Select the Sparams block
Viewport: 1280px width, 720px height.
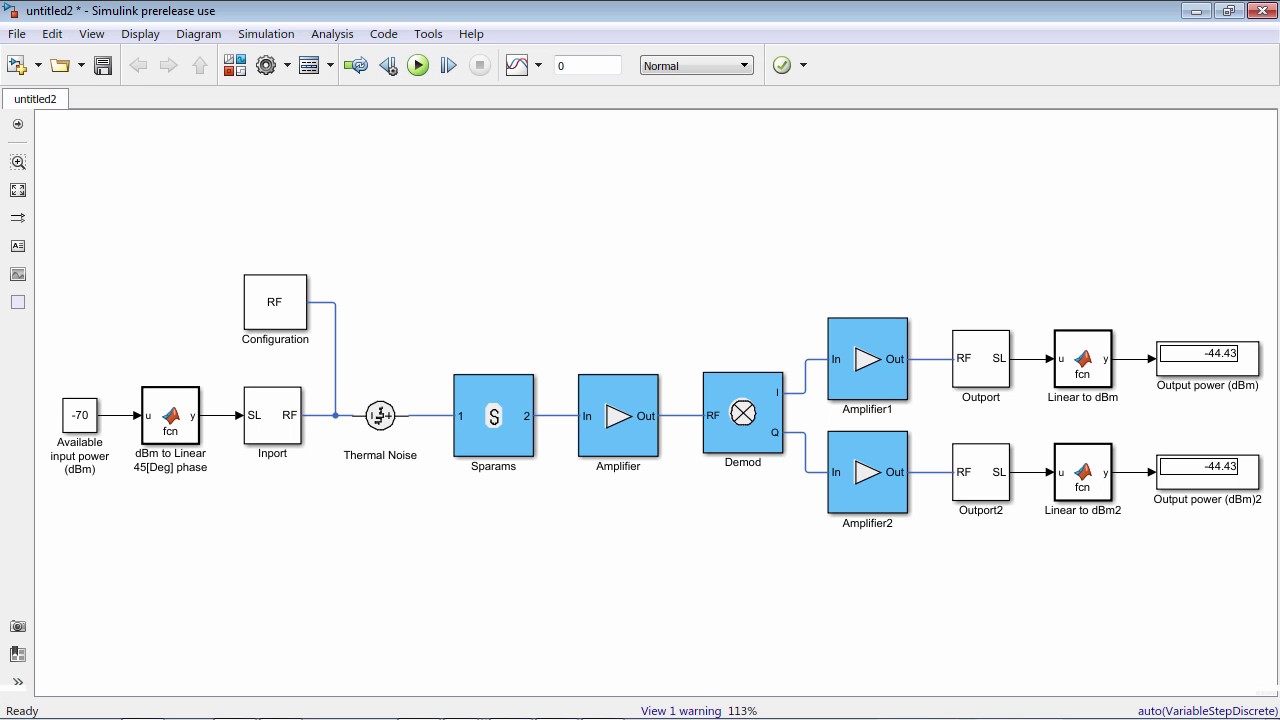493,415
